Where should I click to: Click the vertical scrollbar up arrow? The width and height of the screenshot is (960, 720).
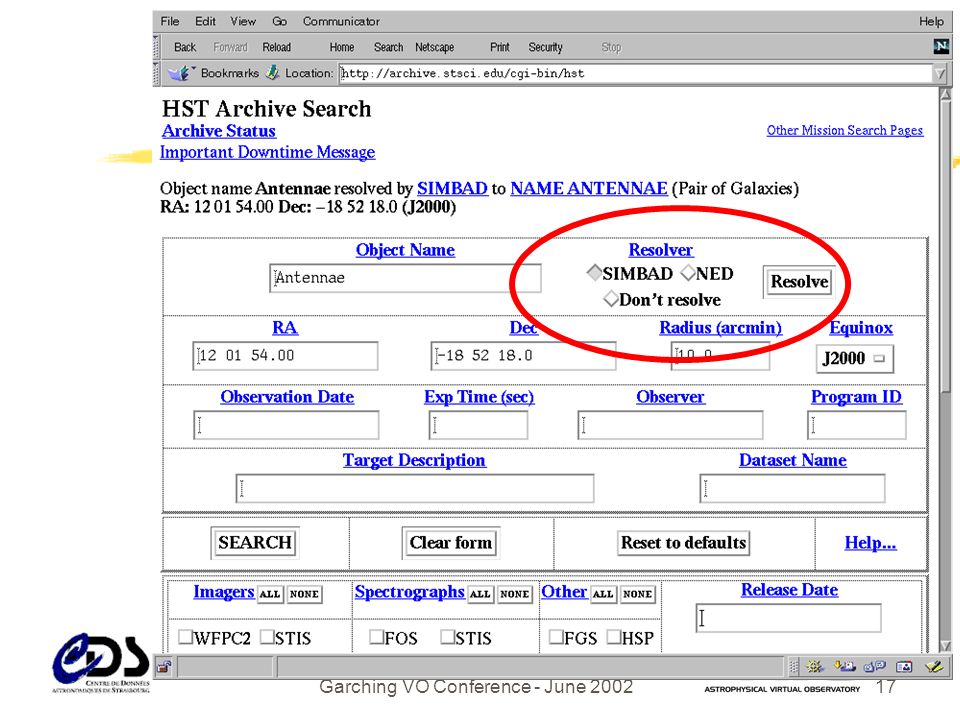[x=945, y=94]
